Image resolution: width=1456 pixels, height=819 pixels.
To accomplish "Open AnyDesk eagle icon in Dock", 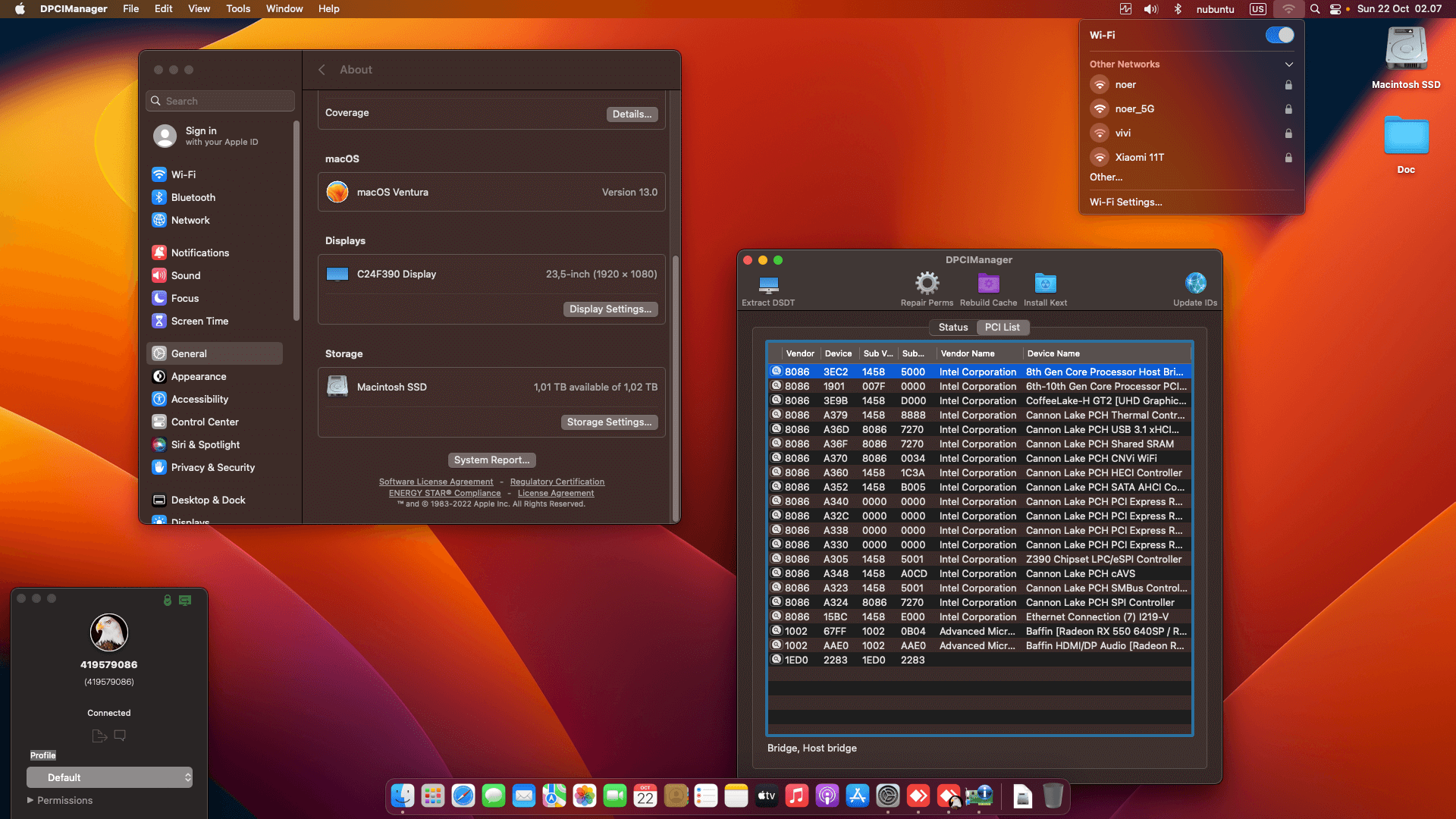I will [x=949, y=795].
